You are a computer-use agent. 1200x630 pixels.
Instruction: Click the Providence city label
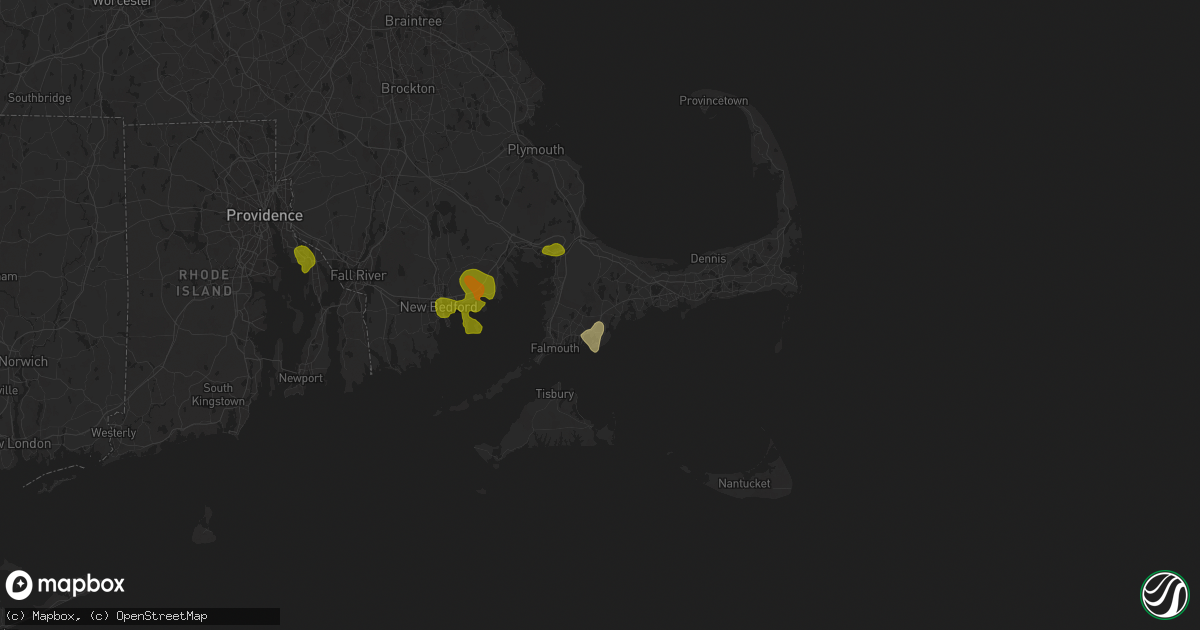click(x=264, y=215)
